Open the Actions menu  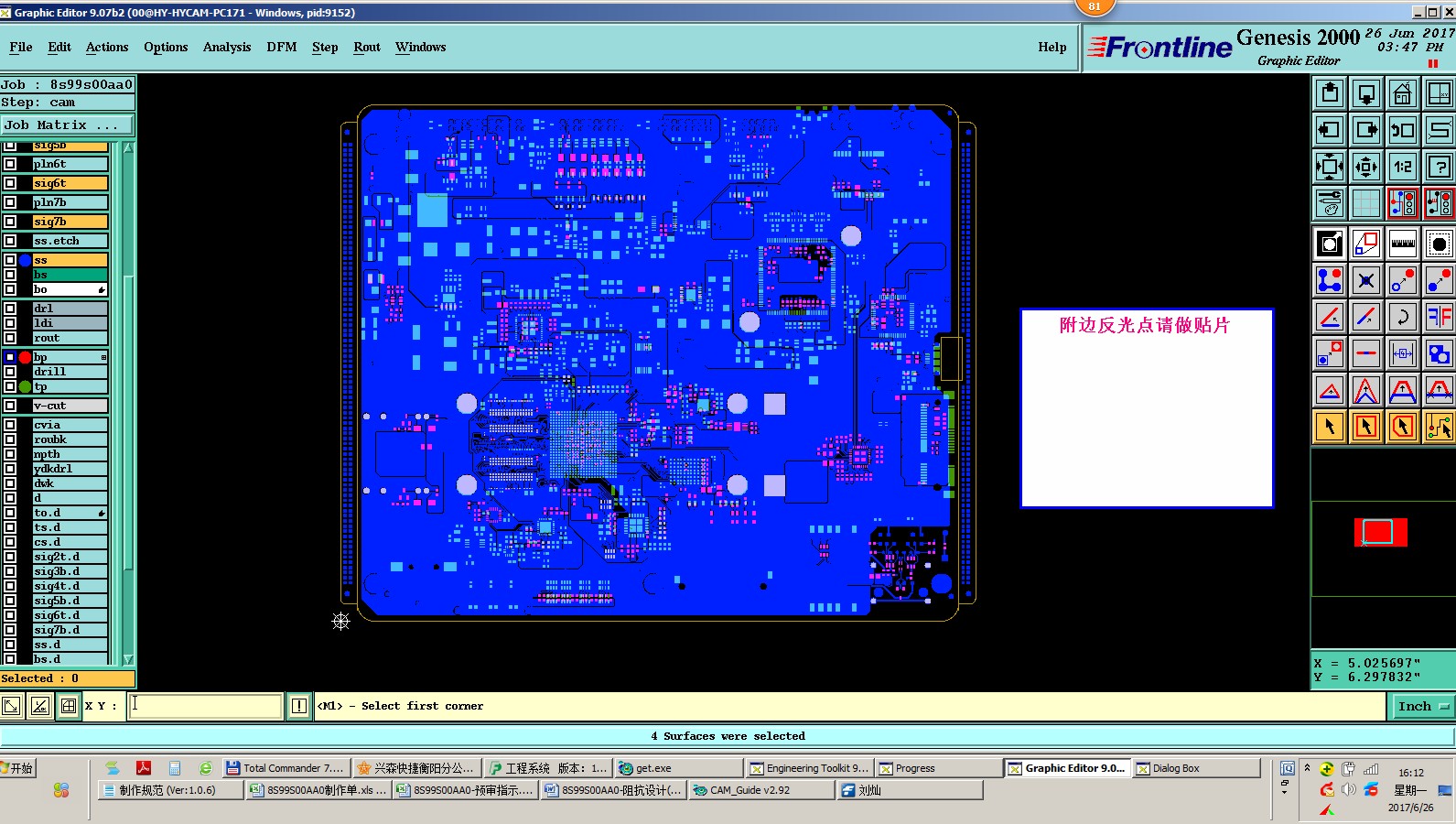coord(107,48)
